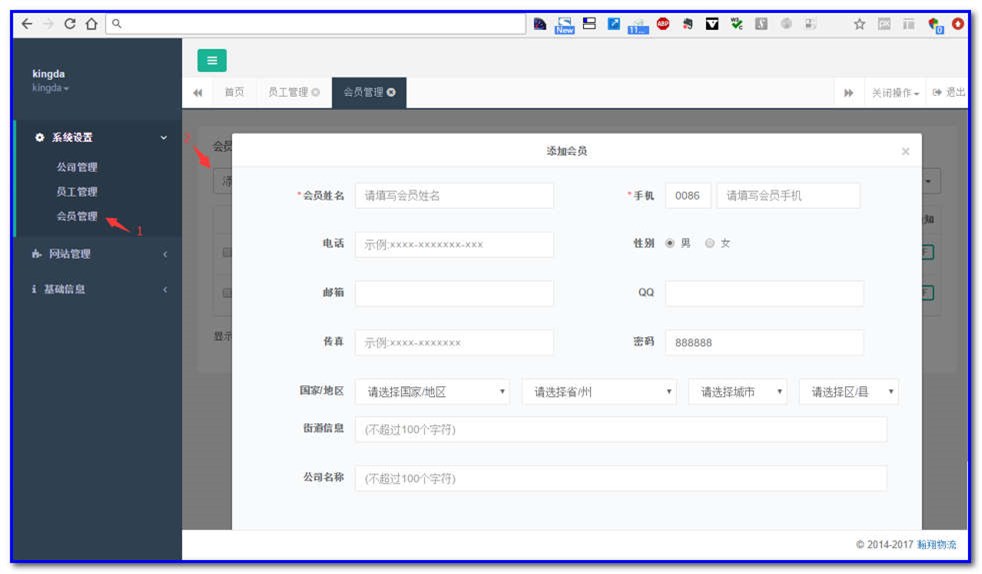Click the browser forward arrow
The height and width of the screenshot is (574, 982).
[x=48, y=24]
